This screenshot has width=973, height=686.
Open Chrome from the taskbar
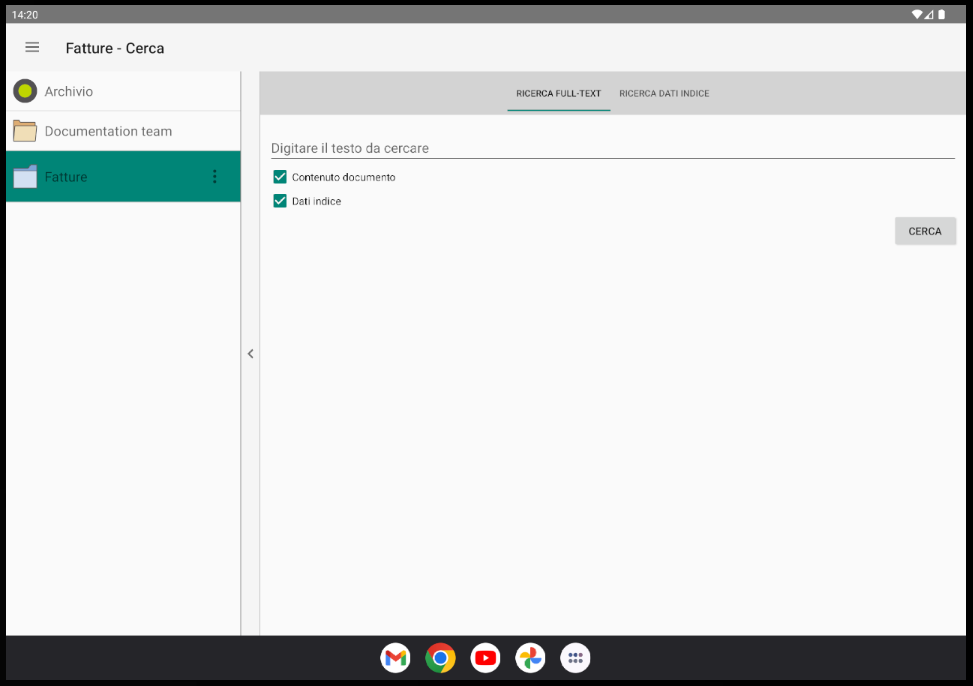tap(440, 658)
